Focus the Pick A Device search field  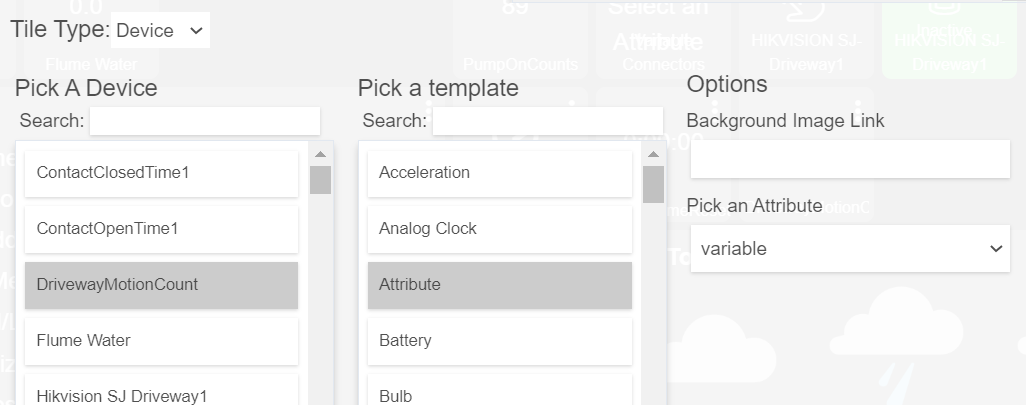205,121
